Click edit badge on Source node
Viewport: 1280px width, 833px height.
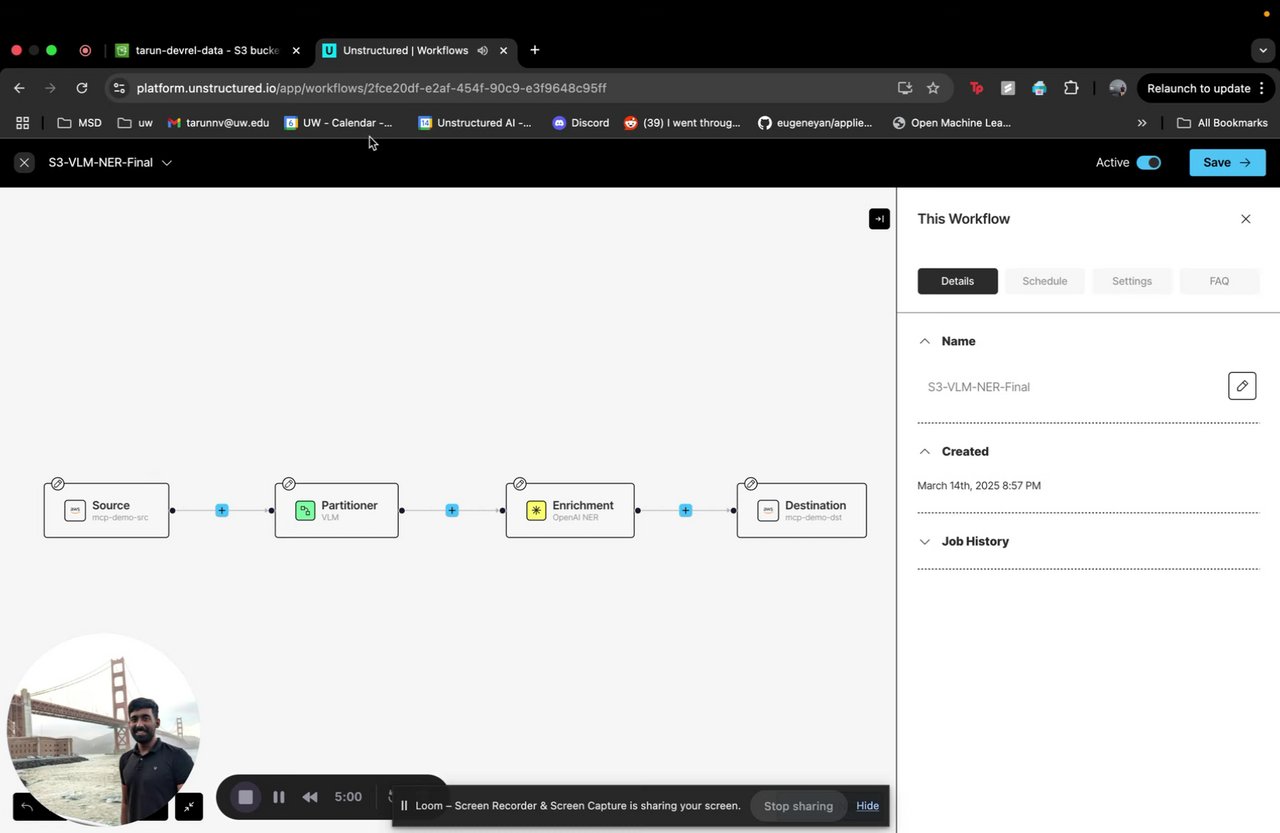[x=58, y=484]
